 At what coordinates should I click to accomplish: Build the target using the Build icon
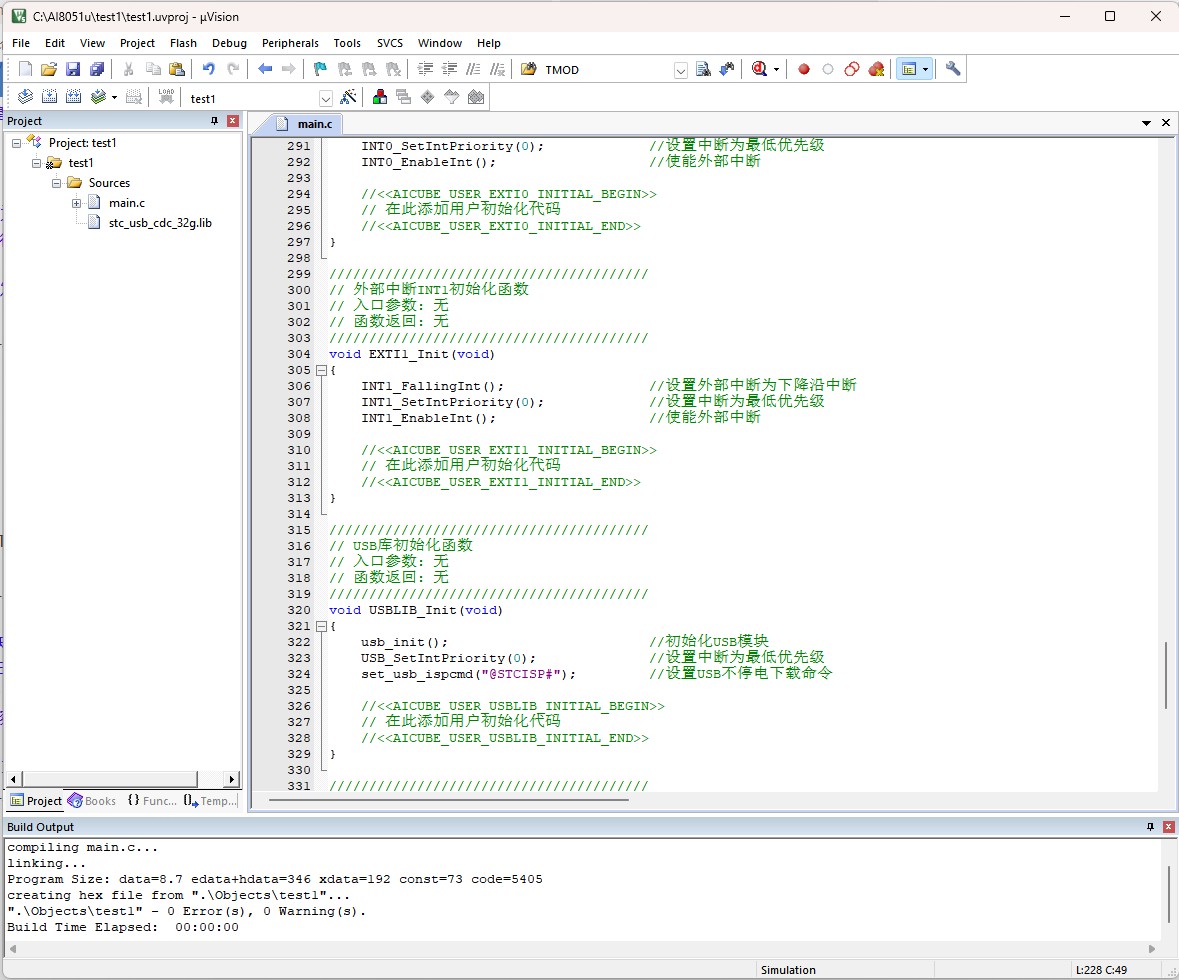pyautogui.click(x=50, y=97)
